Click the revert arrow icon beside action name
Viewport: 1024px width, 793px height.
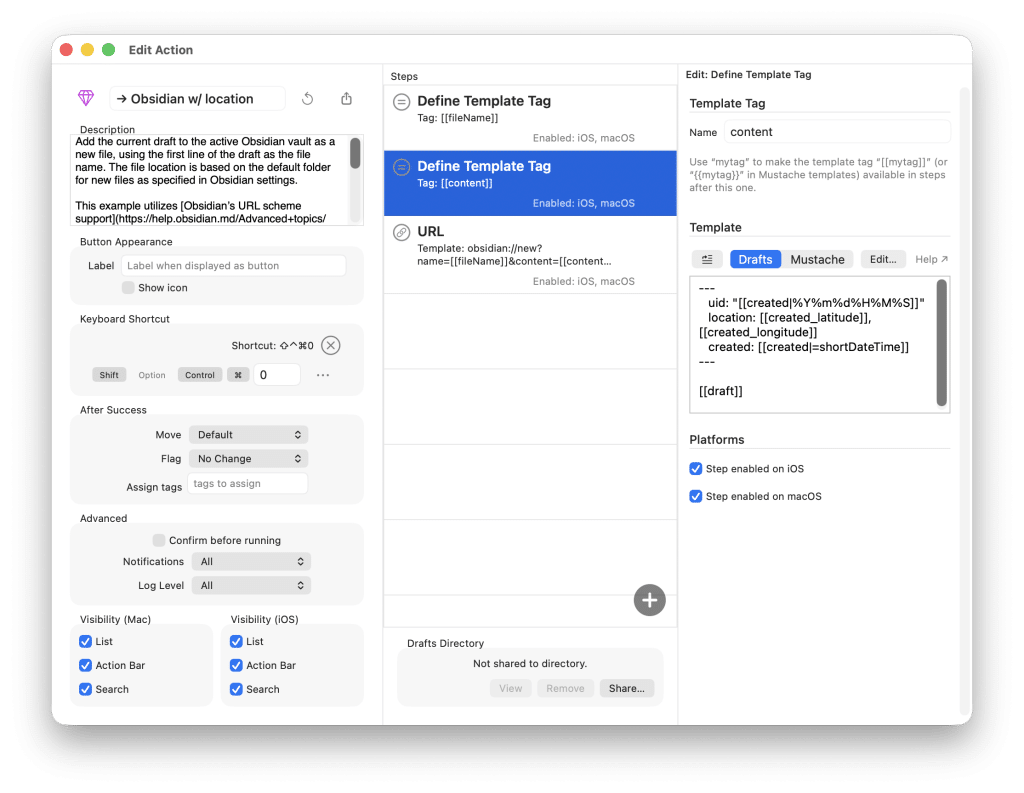pyautogui.click(x=308, y=99)
